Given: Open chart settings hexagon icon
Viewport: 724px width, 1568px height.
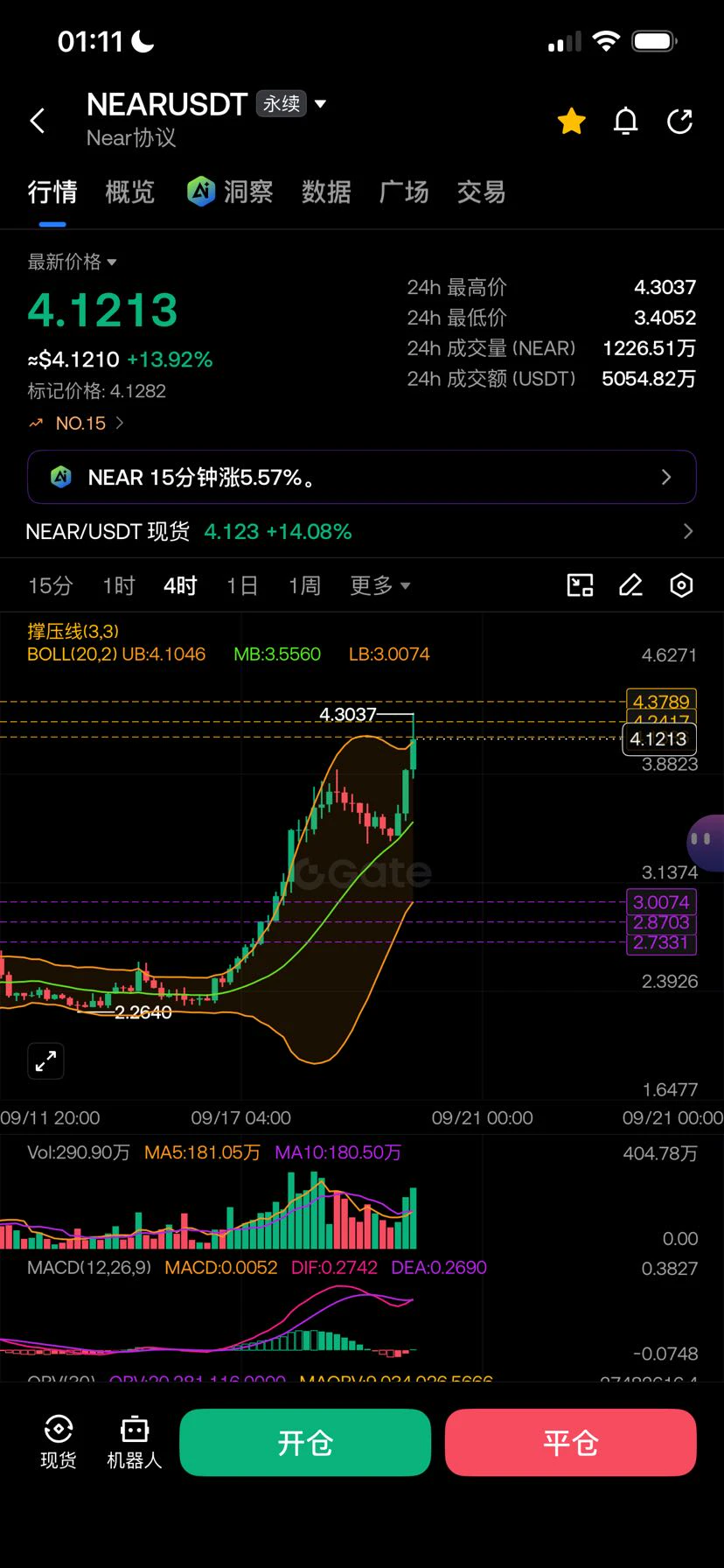Looking at the screenshot, I should [681, 585].
